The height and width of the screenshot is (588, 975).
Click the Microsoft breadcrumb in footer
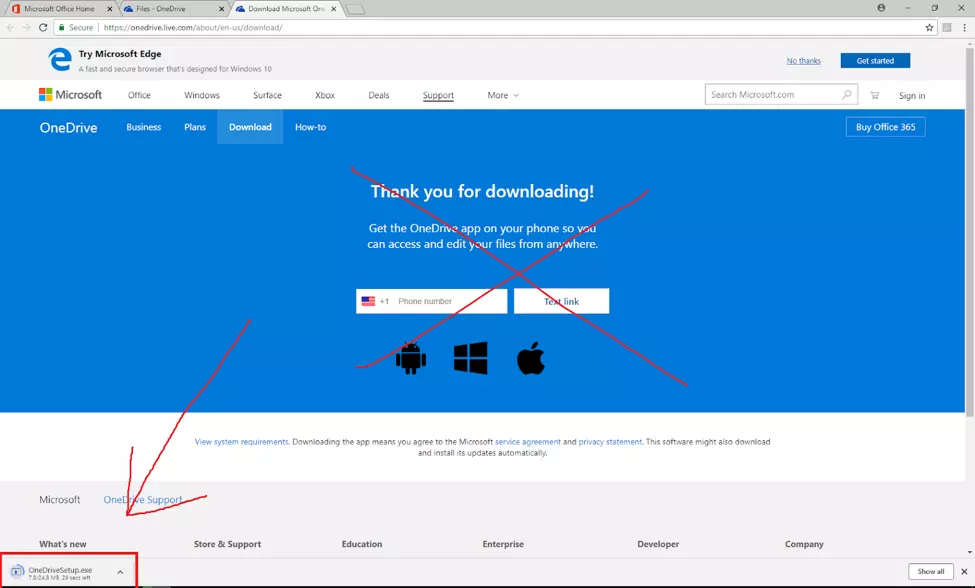(x=60, y=500)
